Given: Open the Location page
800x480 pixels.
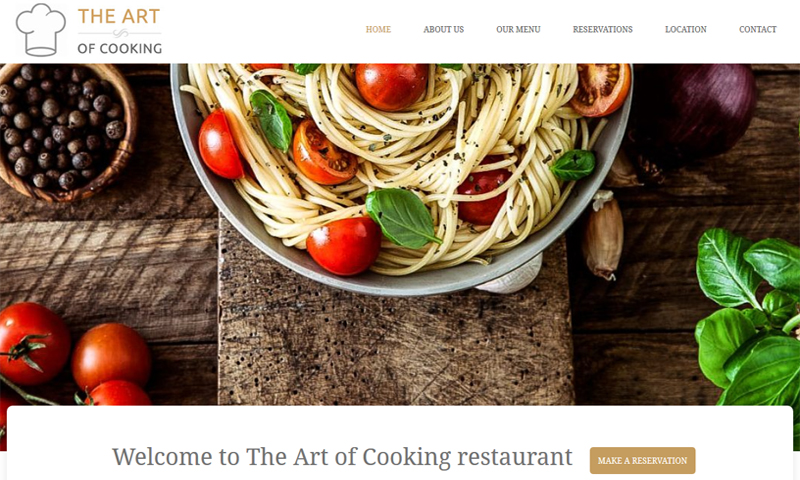Looking at the screenshot, I should [686, 30].
